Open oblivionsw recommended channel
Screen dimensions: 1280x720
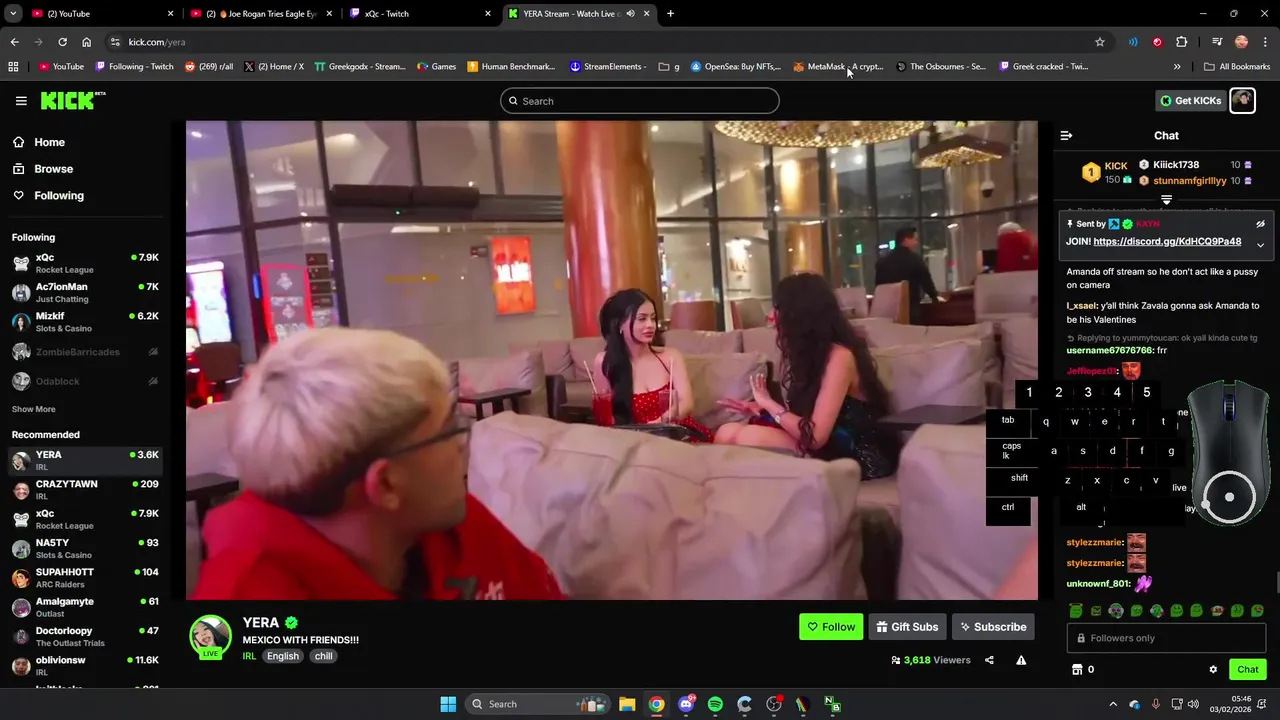pyautogui.click(x=85, y=666)
